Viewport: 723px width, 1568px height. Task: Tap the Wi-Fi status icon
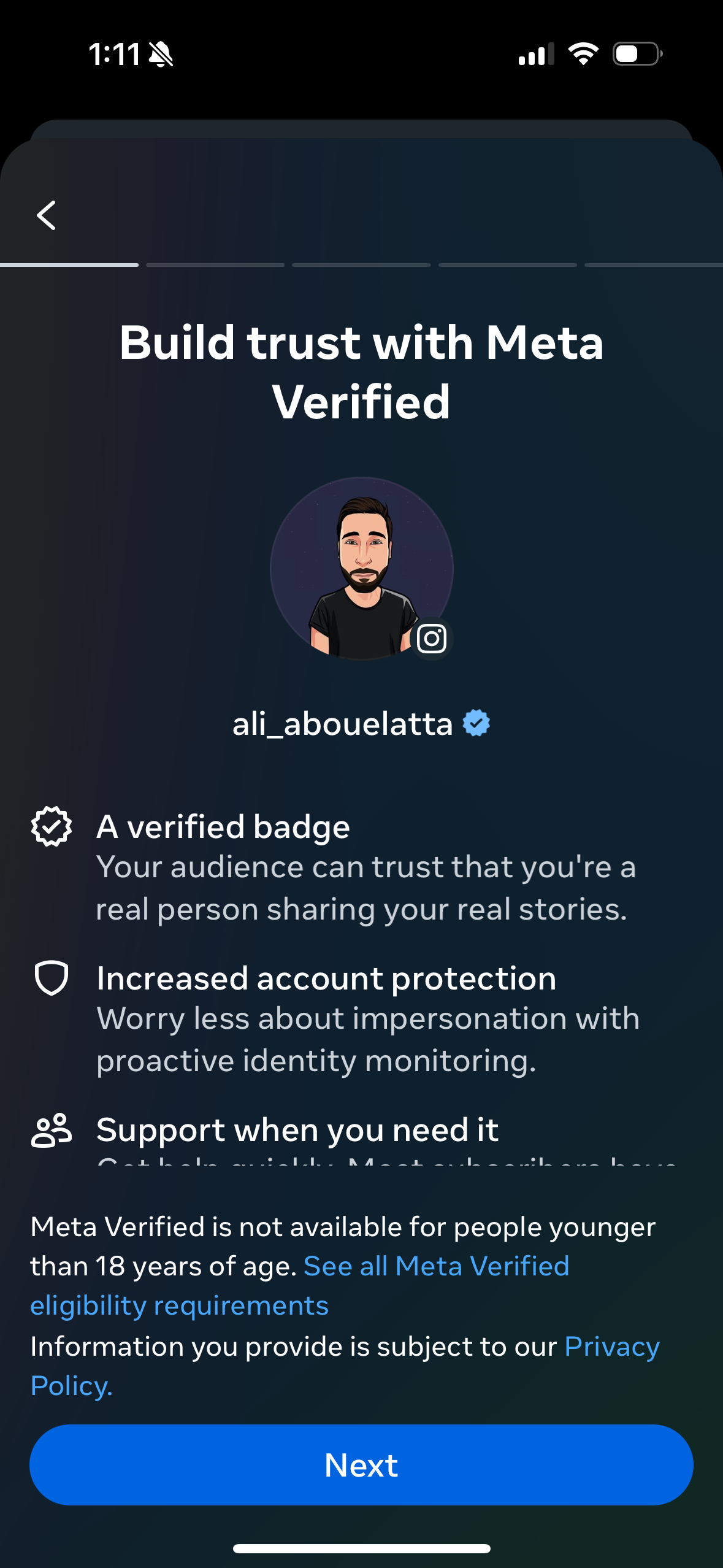pos(583,54)
